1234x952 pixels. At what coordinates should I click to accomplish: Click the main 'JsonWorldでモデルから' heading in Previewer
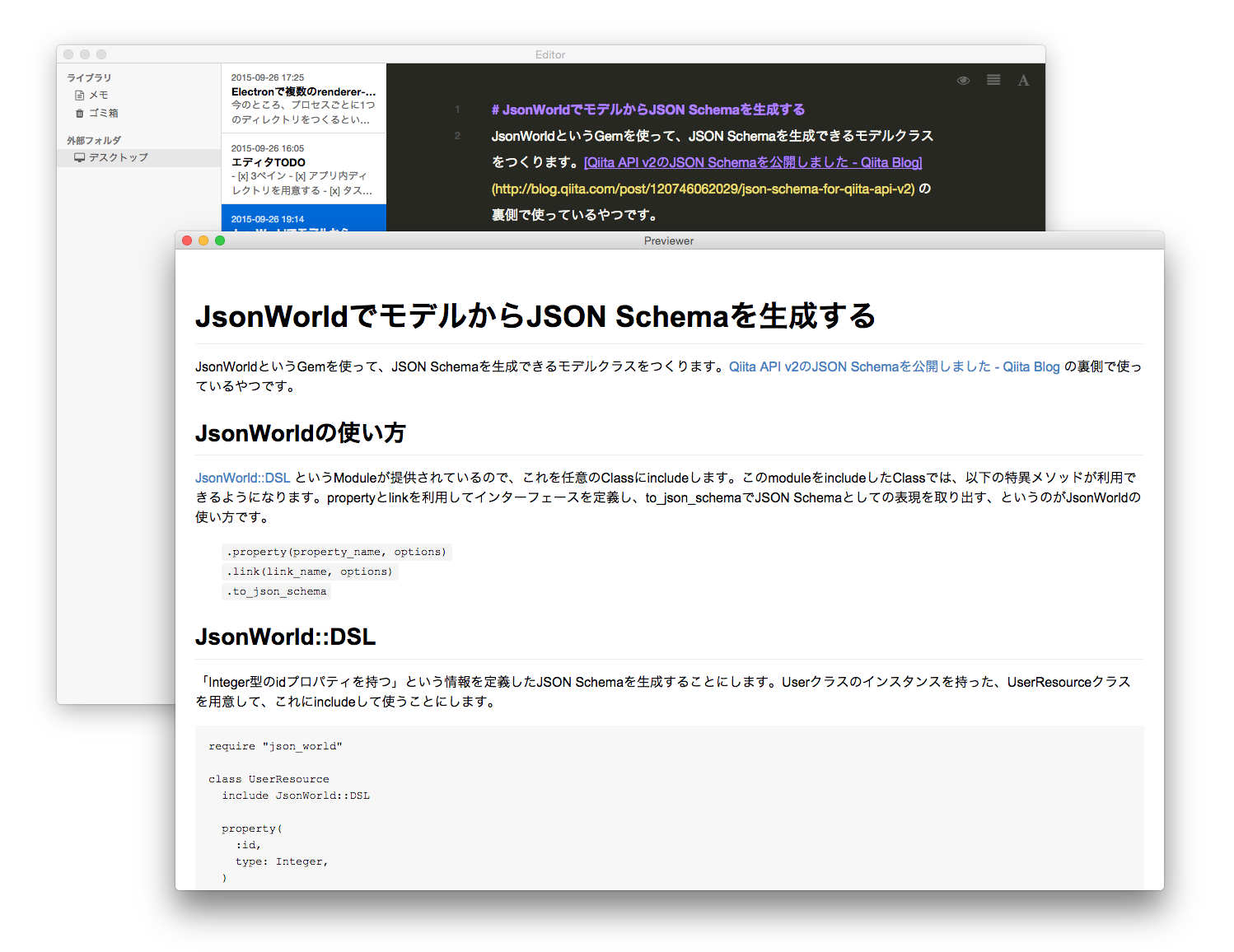535,316
